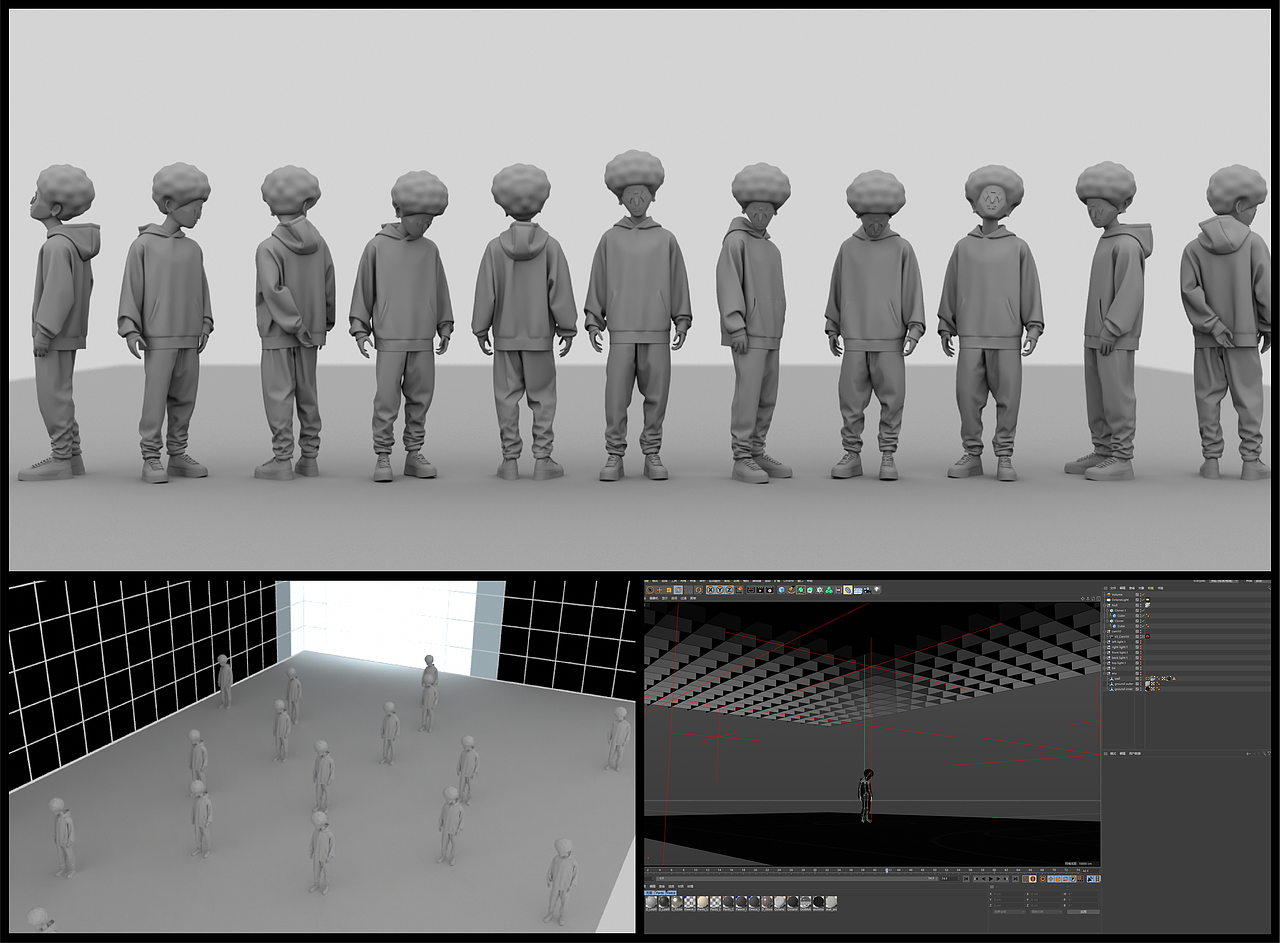
Task: Click the Apply button in Coordinates panel
Action: [1082, 912]
